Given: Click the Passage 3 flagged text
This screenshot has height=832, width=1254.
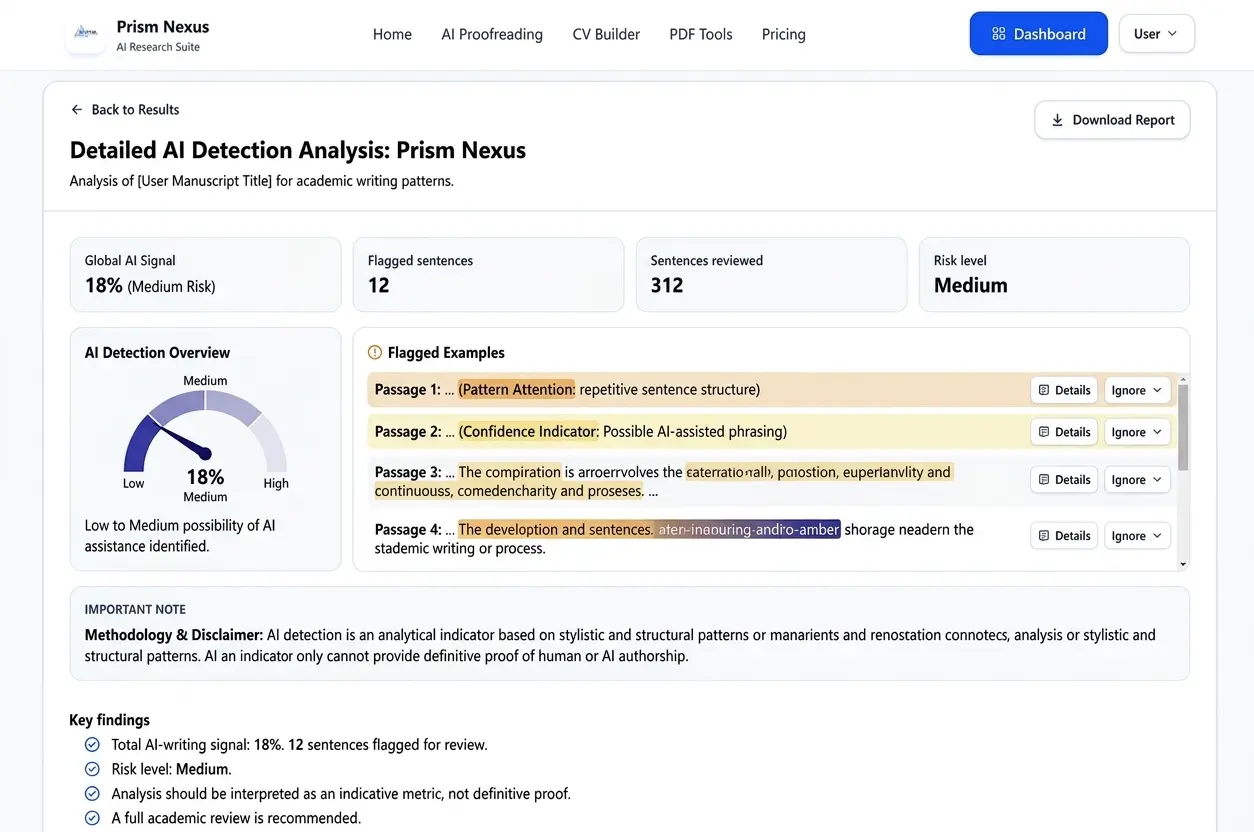Looking at the screenshot, I should 663,481.
